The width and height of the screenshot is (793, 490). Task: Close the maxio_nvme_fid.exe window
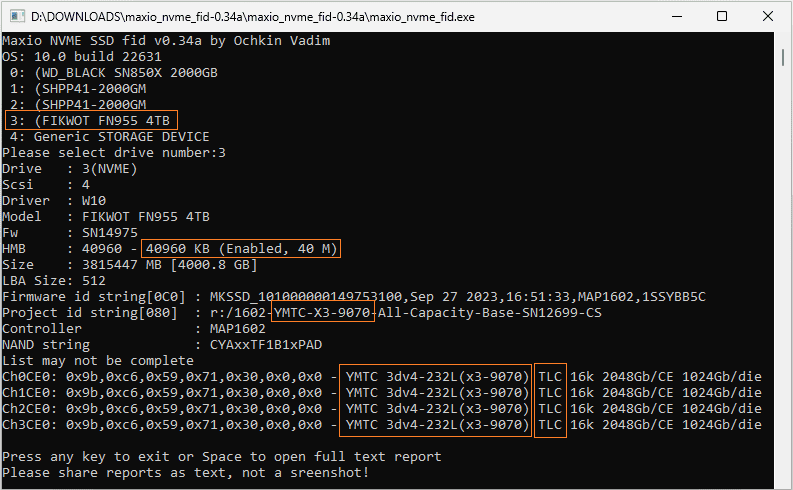pos(768,16)
